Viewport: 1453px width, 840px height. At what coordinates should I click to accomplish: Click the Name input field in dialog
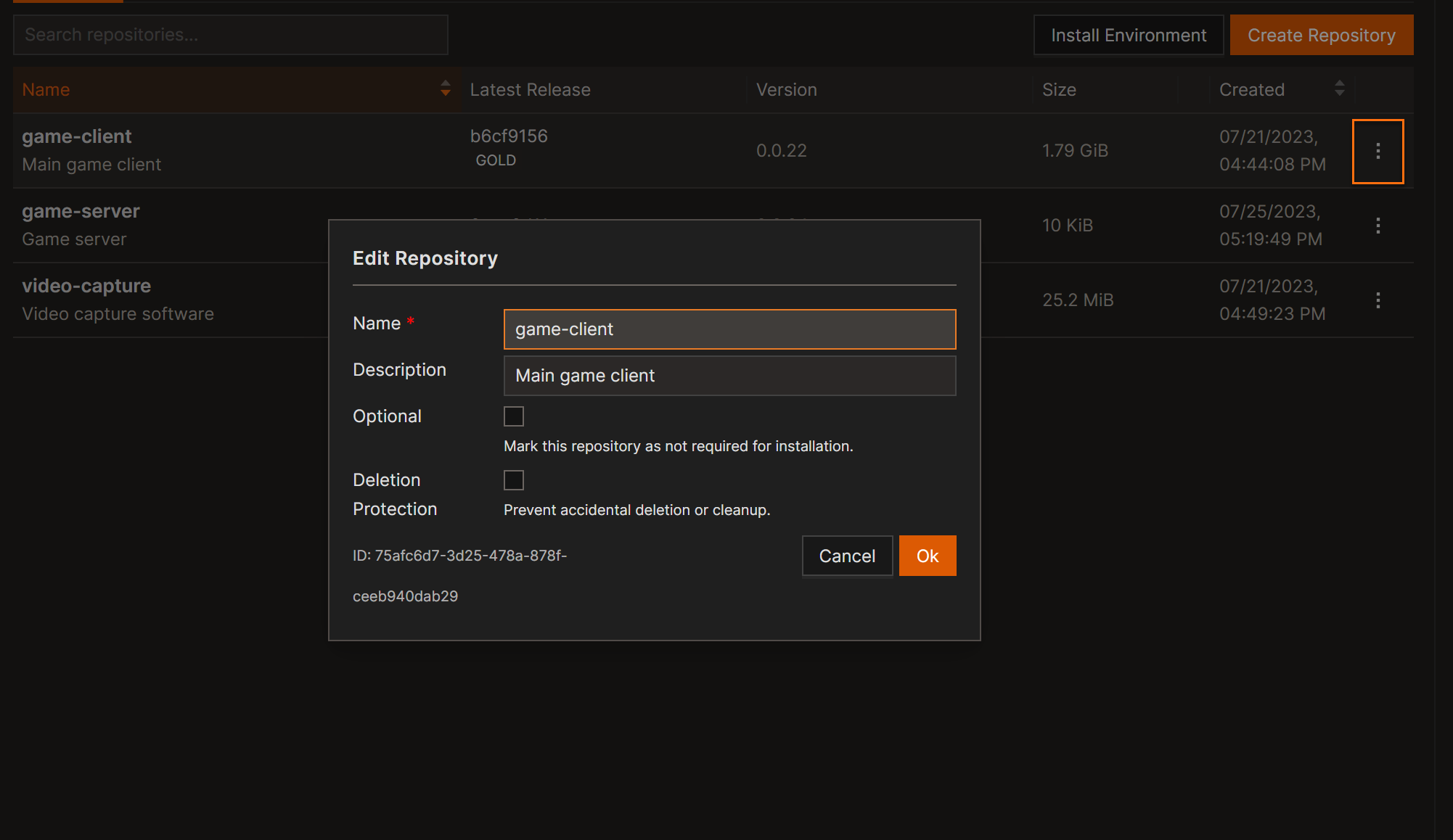(x=729, y=329)
